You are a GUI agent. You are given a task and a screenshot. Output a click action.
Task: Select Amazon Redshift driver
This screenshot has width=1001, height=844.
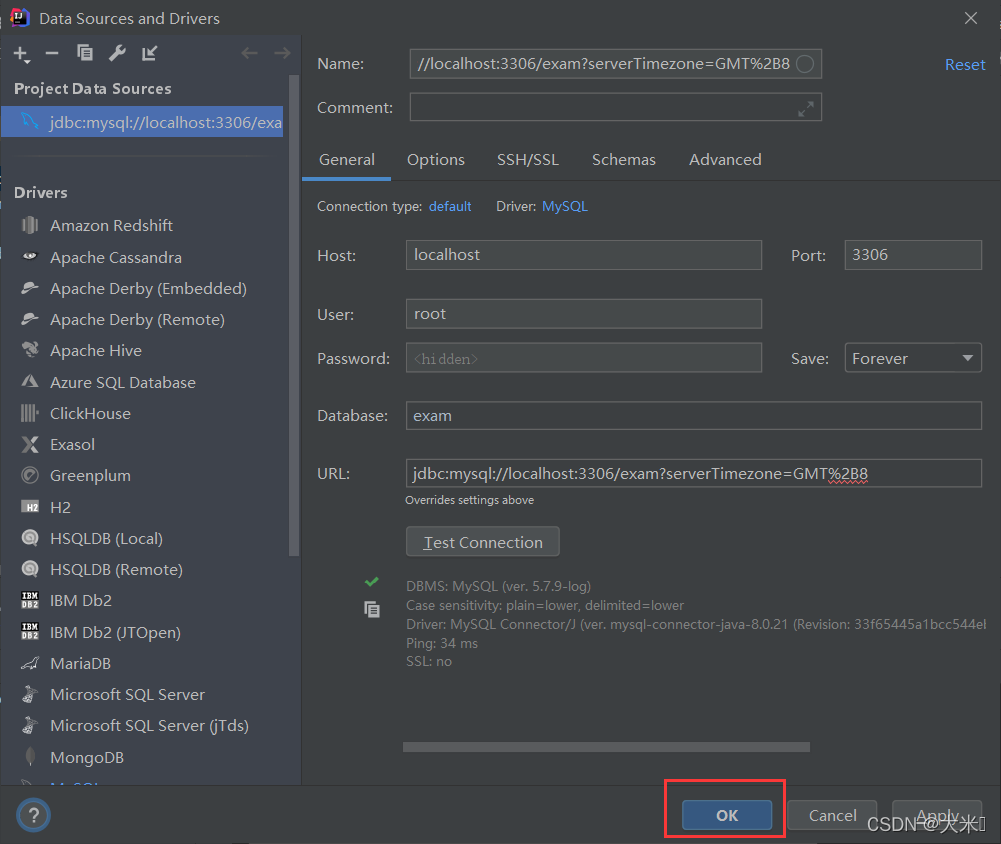pos(111,225)
